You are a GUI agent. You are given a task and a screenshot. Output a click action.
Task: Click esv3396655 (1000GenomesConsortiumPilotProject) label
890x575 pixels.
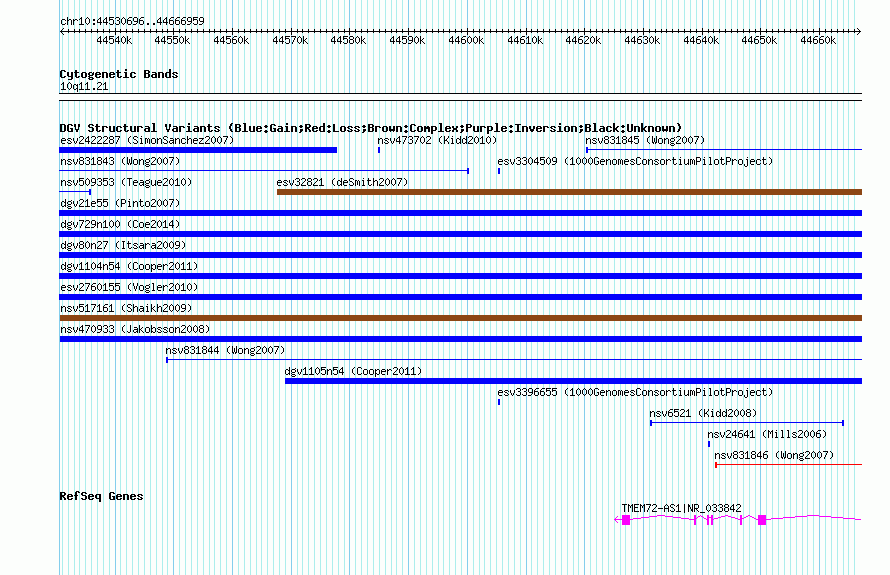(635, 392)
